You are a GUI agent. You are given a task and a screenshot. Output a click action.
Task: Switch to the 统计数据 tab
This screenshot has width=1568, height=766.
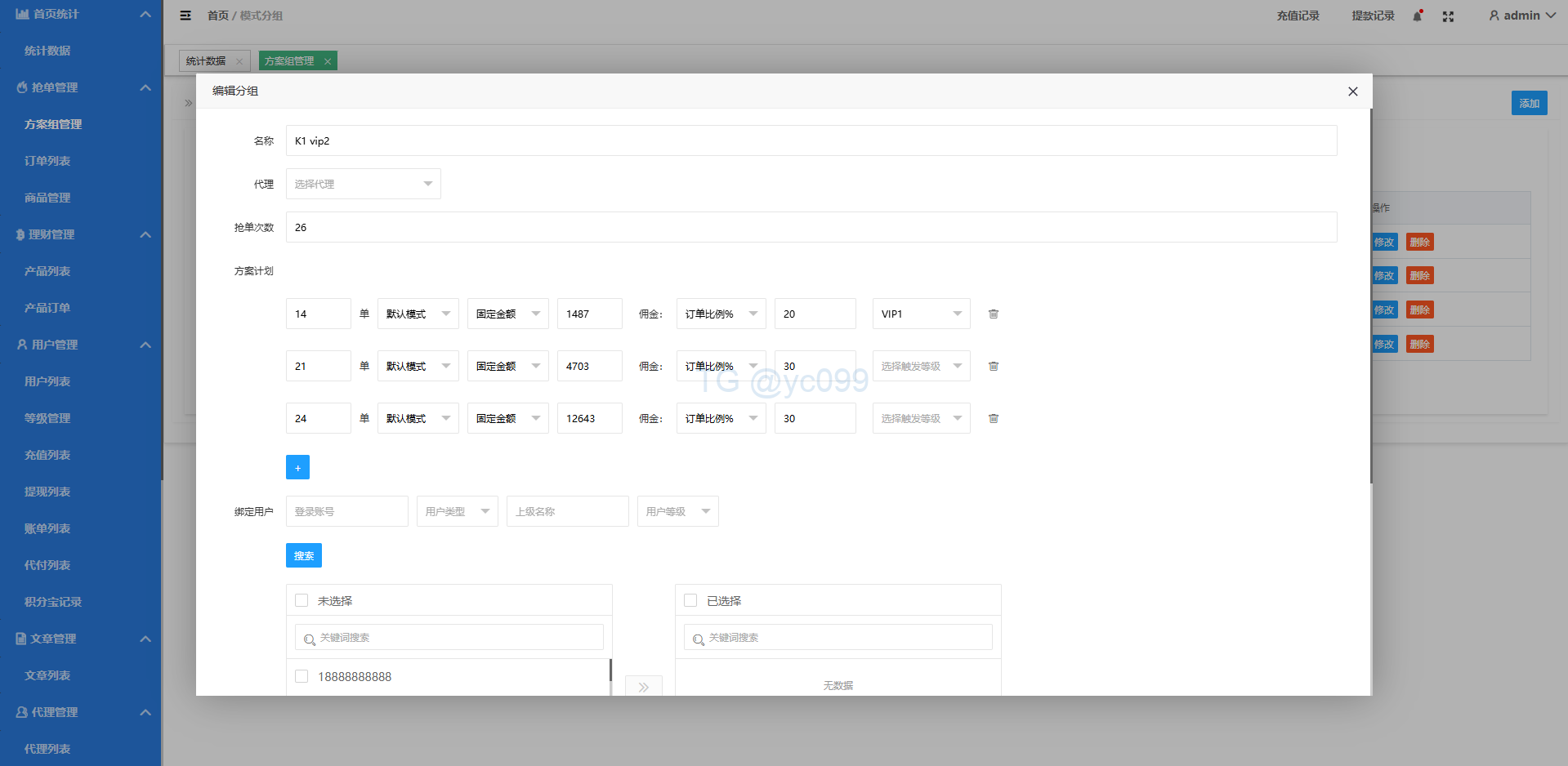pos(206,61)
